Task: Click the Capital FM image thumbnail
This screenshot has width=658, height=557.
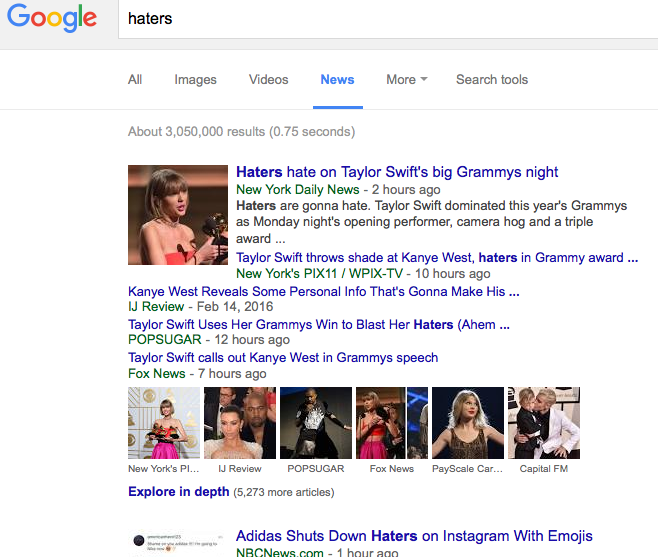Action: [544, 423]
